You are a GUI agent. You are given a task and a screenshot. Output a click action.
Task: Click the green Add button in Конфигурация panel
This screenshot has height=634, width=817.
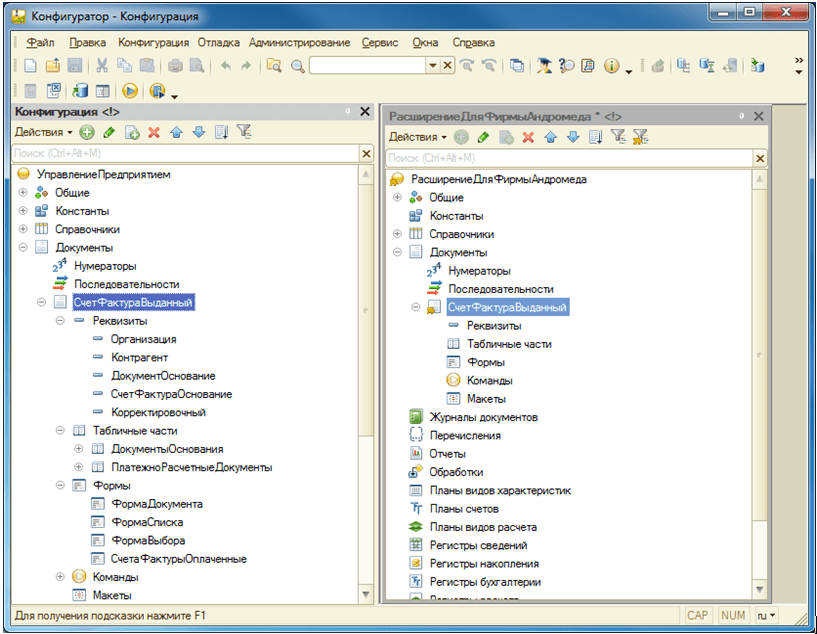click(x=87, y=132)
